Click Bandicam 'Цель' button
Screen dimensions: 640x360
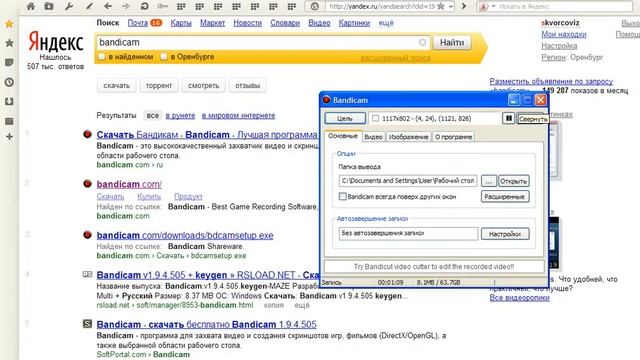(x=345, y=118)
